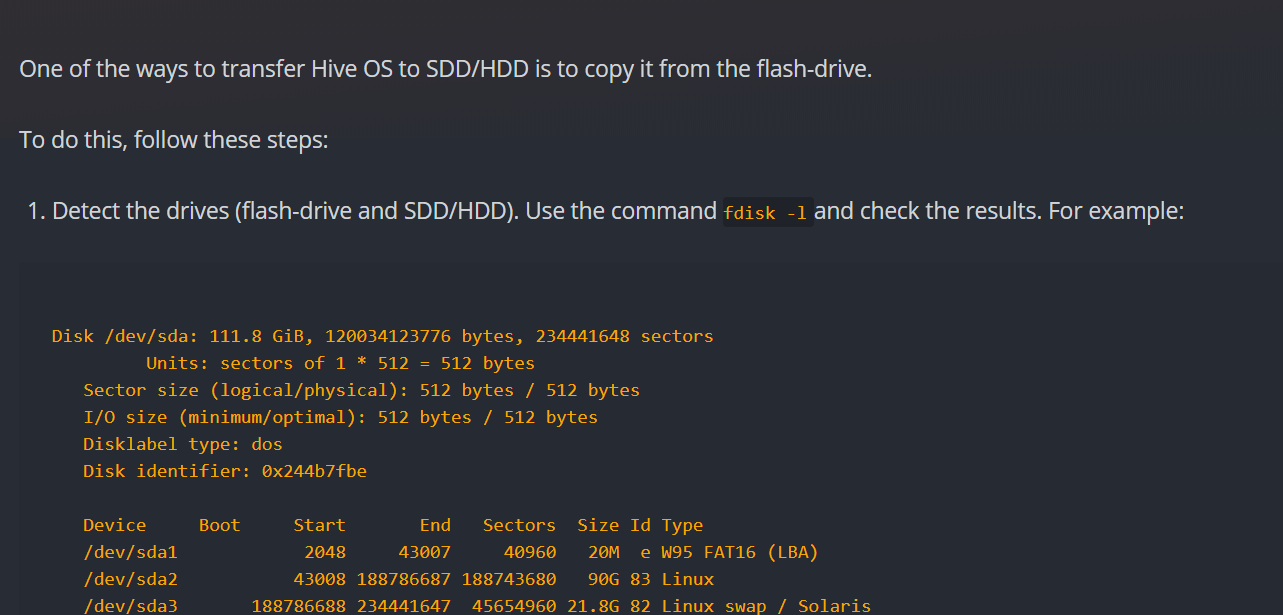Click the 'Disk /dev/sda: 111.8 GiB' line
This screenshot has width=1283, height=615.
pyautogui.click(x=382, y=336)
